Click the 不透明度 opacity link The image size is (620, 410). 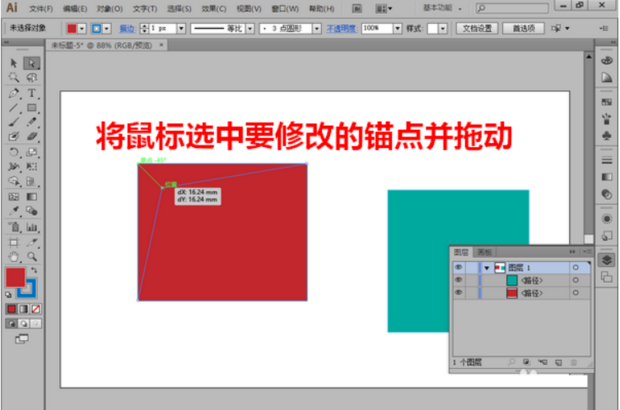pos(341,28)
